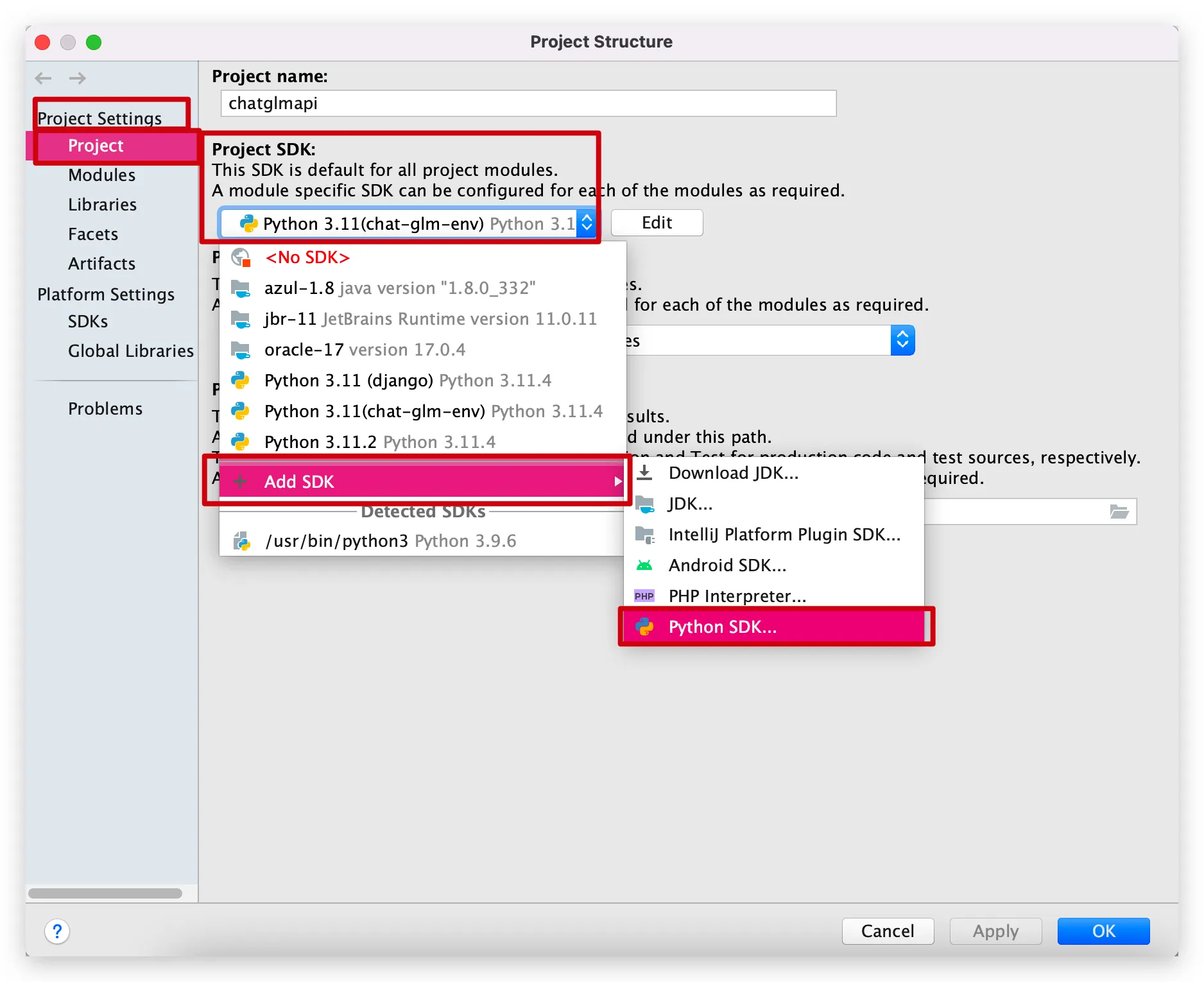Click Python icon beside Python 3.11 (django)
Image resolution: width=1204 pixels, height=982 pixels.
click(241, 381)
